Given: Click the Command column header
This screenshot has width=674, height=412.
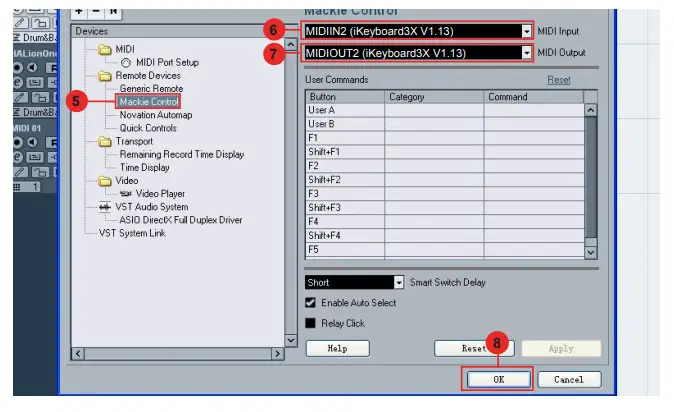Looking at the screenshot, I should pos(533,97).
